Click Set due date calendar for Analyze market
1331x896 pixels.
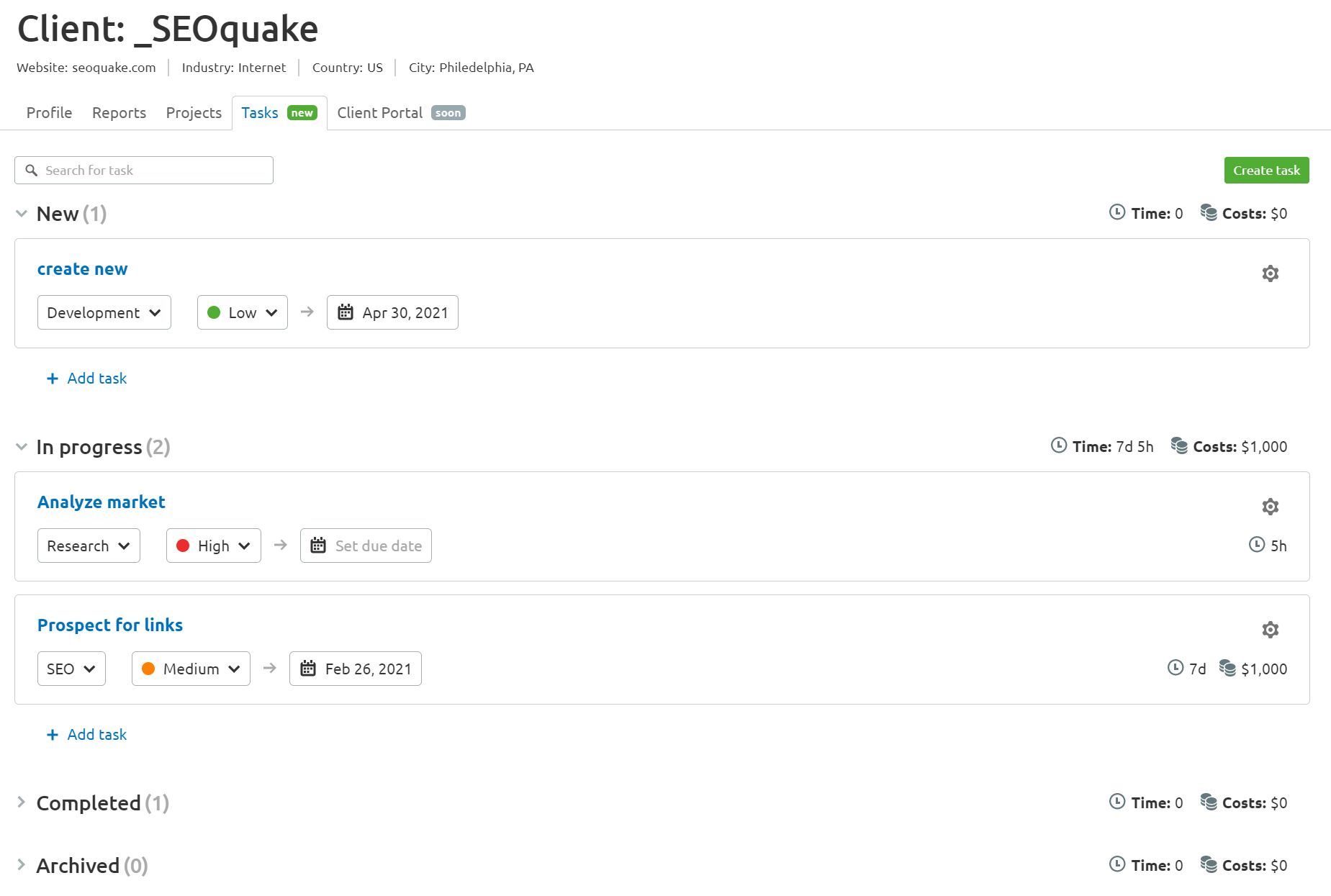point(320,545)
